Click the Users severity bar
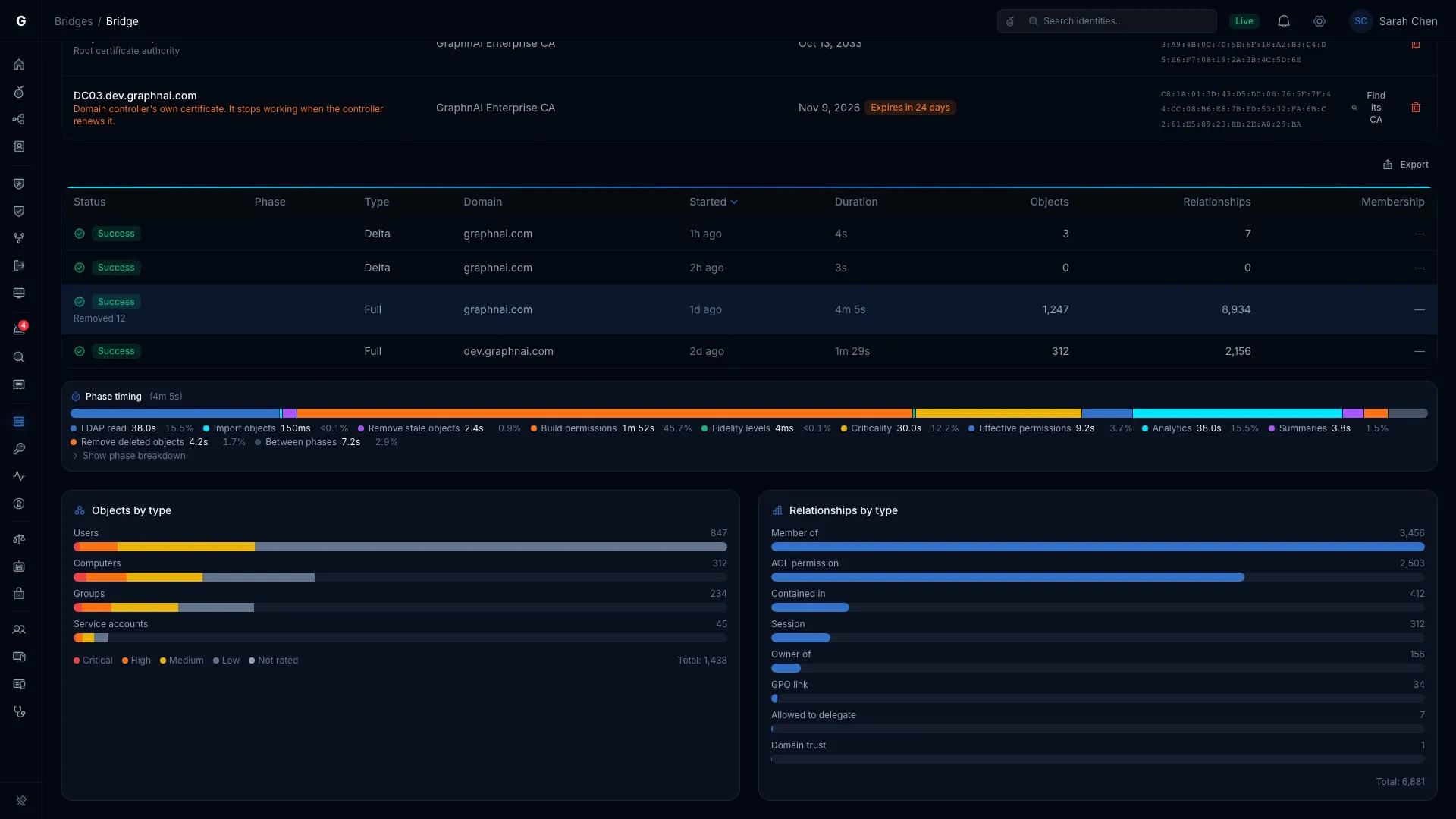 [x=400, y=547]
